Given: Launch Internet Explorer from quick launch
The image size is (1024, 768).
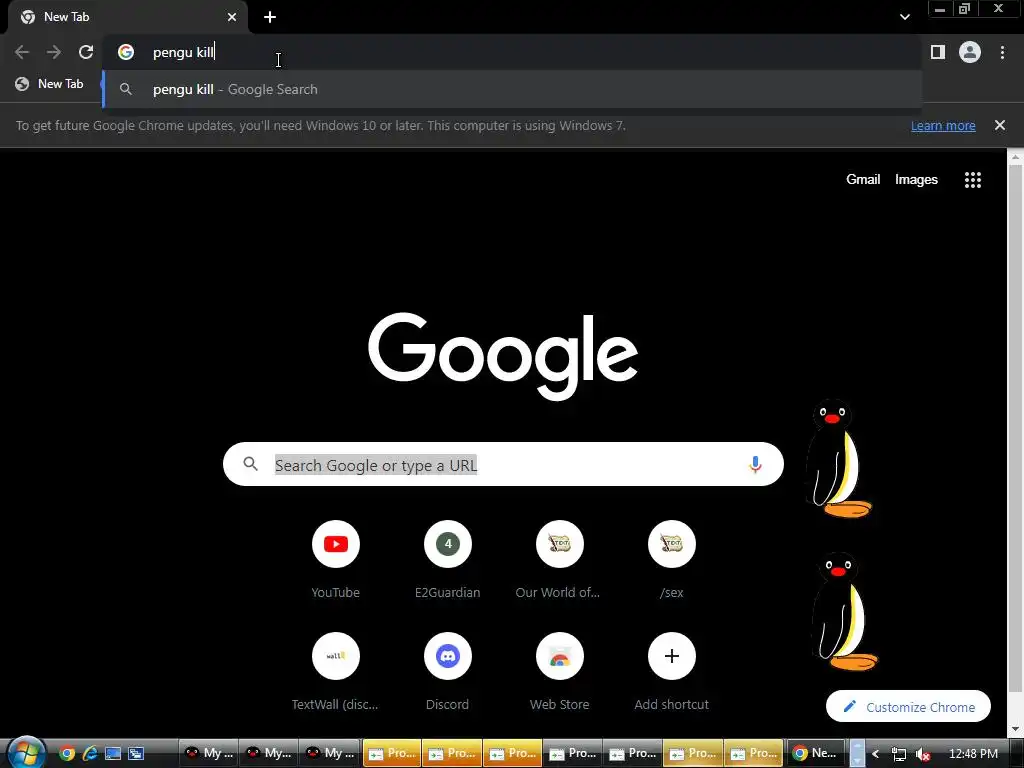Looking at the screenshot, I should [x=90, y=754].
